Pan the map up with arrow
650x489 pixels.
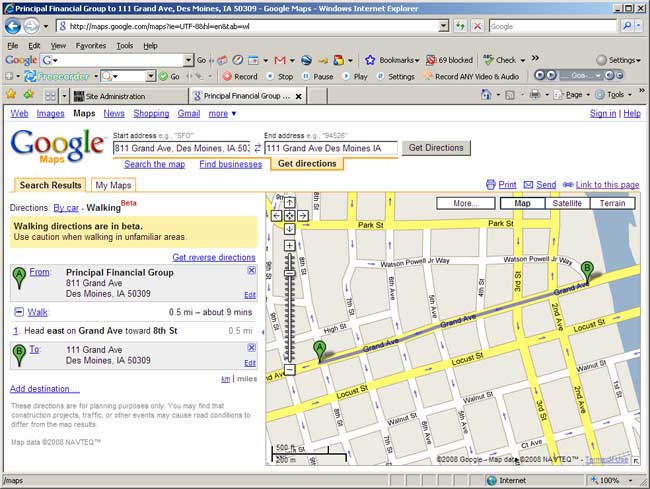289,202
